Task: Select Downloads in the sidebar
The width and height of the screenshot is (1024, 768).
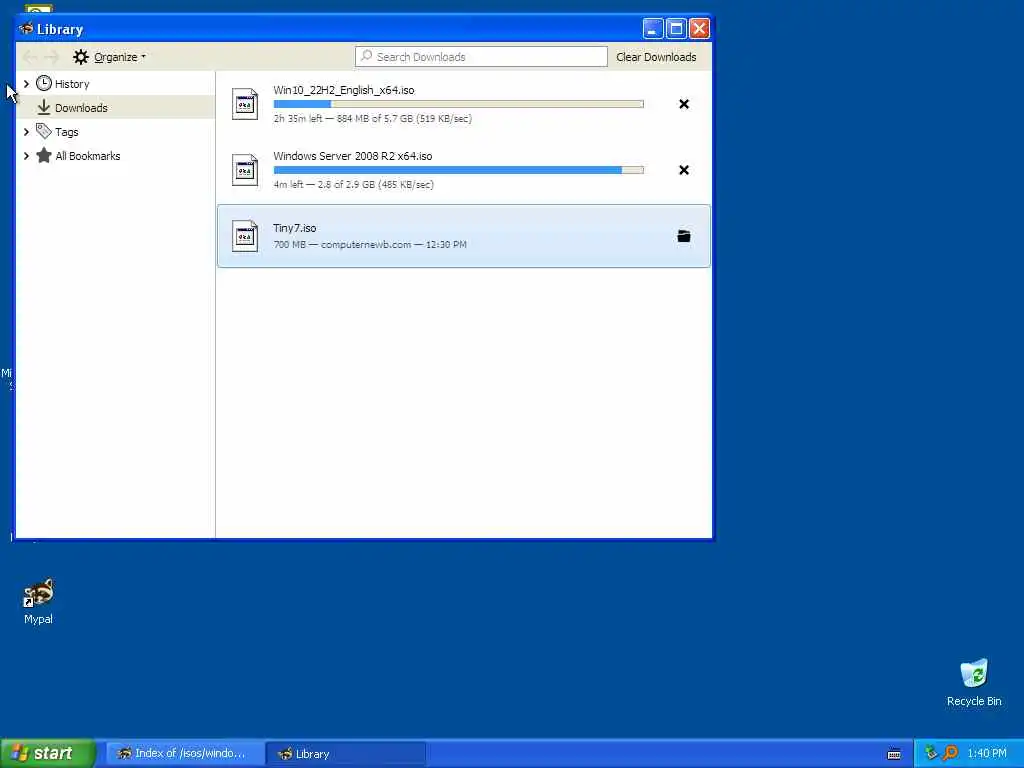Action: pyautogui.click(x=81, y=108)
